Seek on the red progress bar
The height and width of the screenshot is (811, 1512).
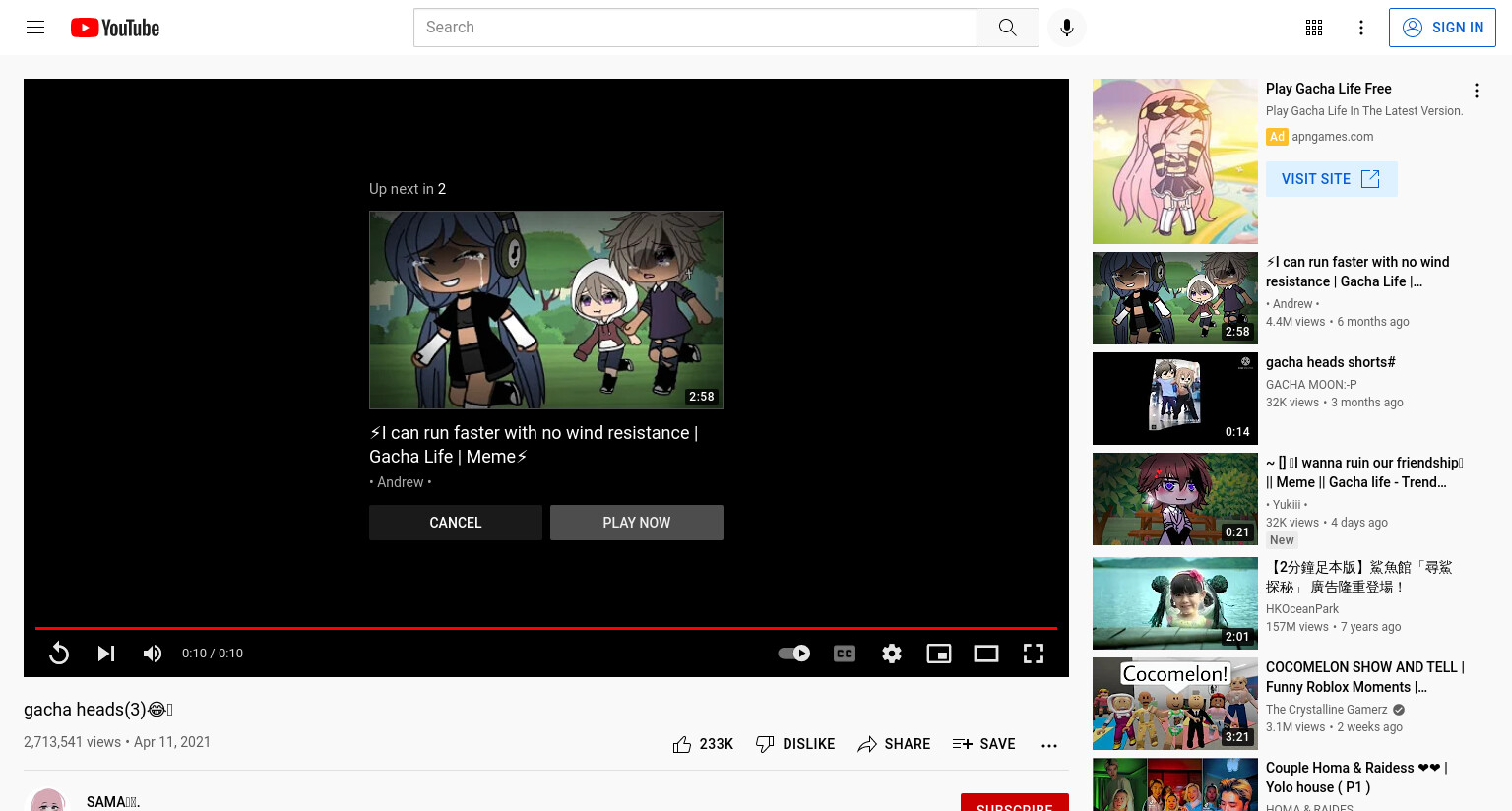pyautogui.click(x=546, y=628)
